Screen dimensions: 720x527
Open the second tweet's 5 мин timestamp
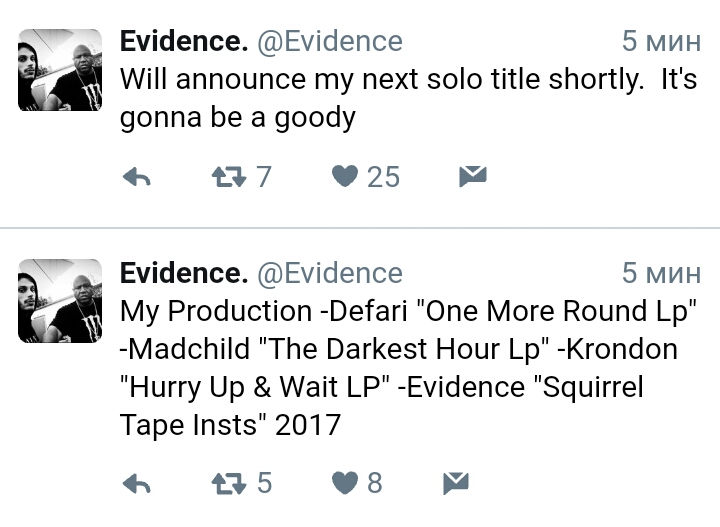click(661, 273)
